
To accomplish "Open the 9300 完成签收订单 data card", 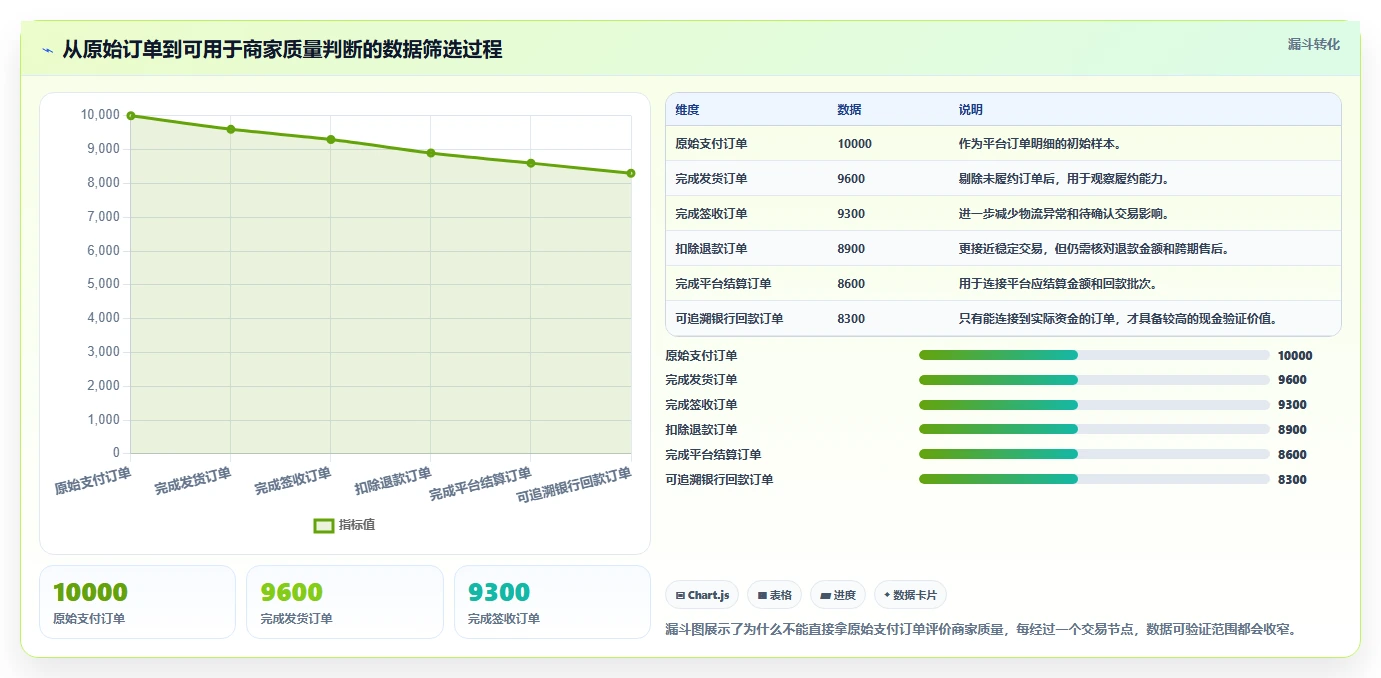I will [x=552, y=602].
